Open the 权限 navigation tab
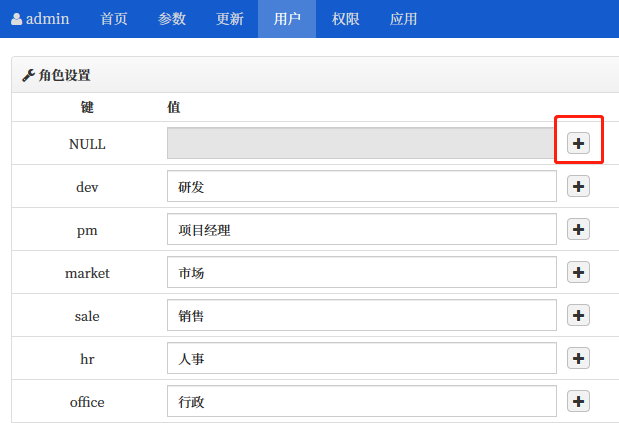 pyautogui.click(x=345, y=19)
